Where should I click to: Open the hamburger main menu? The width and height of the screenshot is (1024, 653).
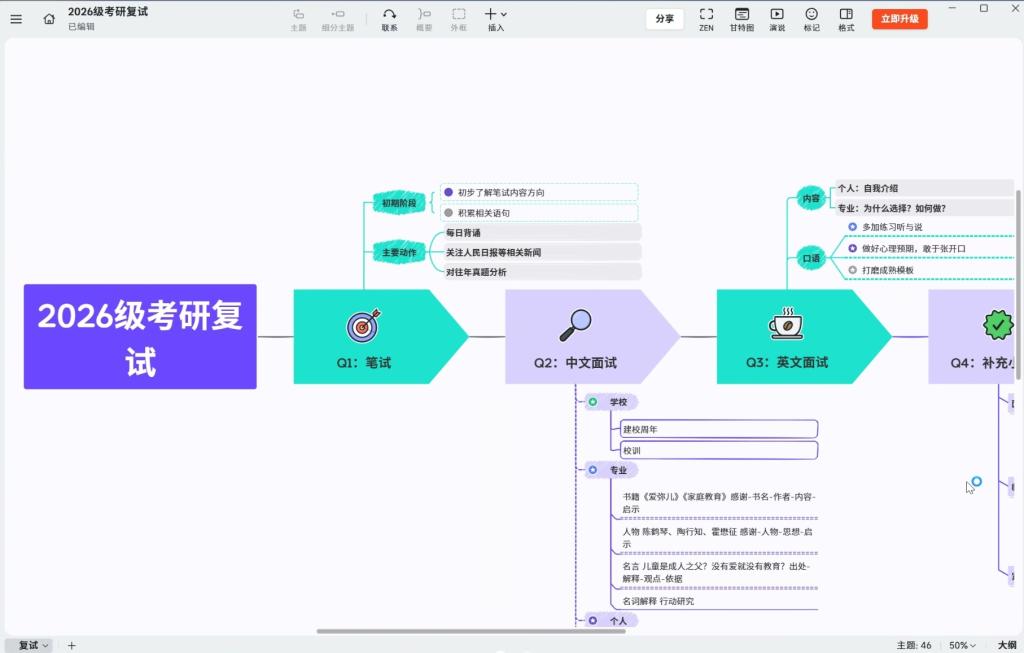coord(16,18)
